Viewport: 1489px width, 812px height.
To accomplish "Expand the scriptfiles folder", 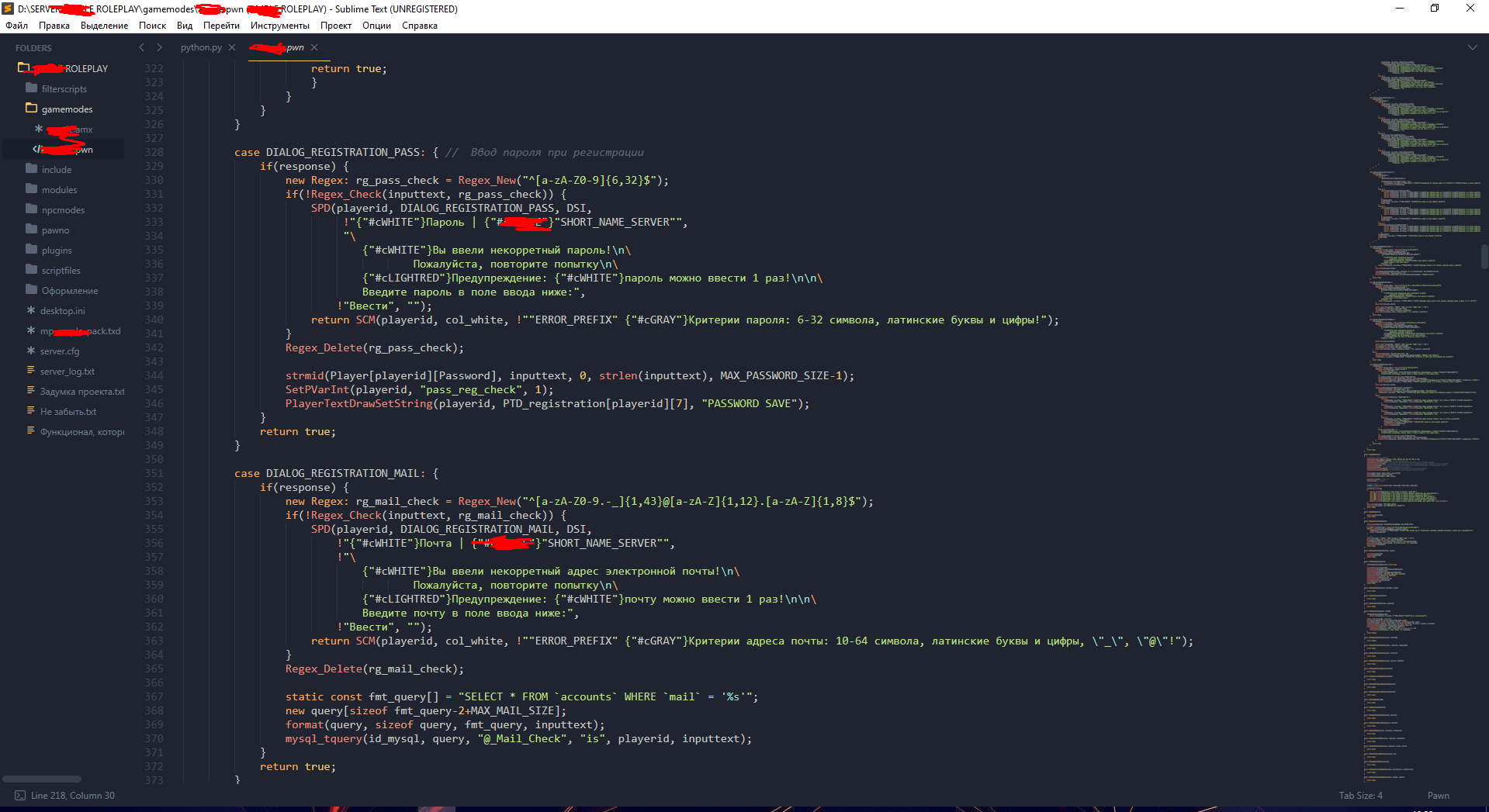I will point(61,270).
